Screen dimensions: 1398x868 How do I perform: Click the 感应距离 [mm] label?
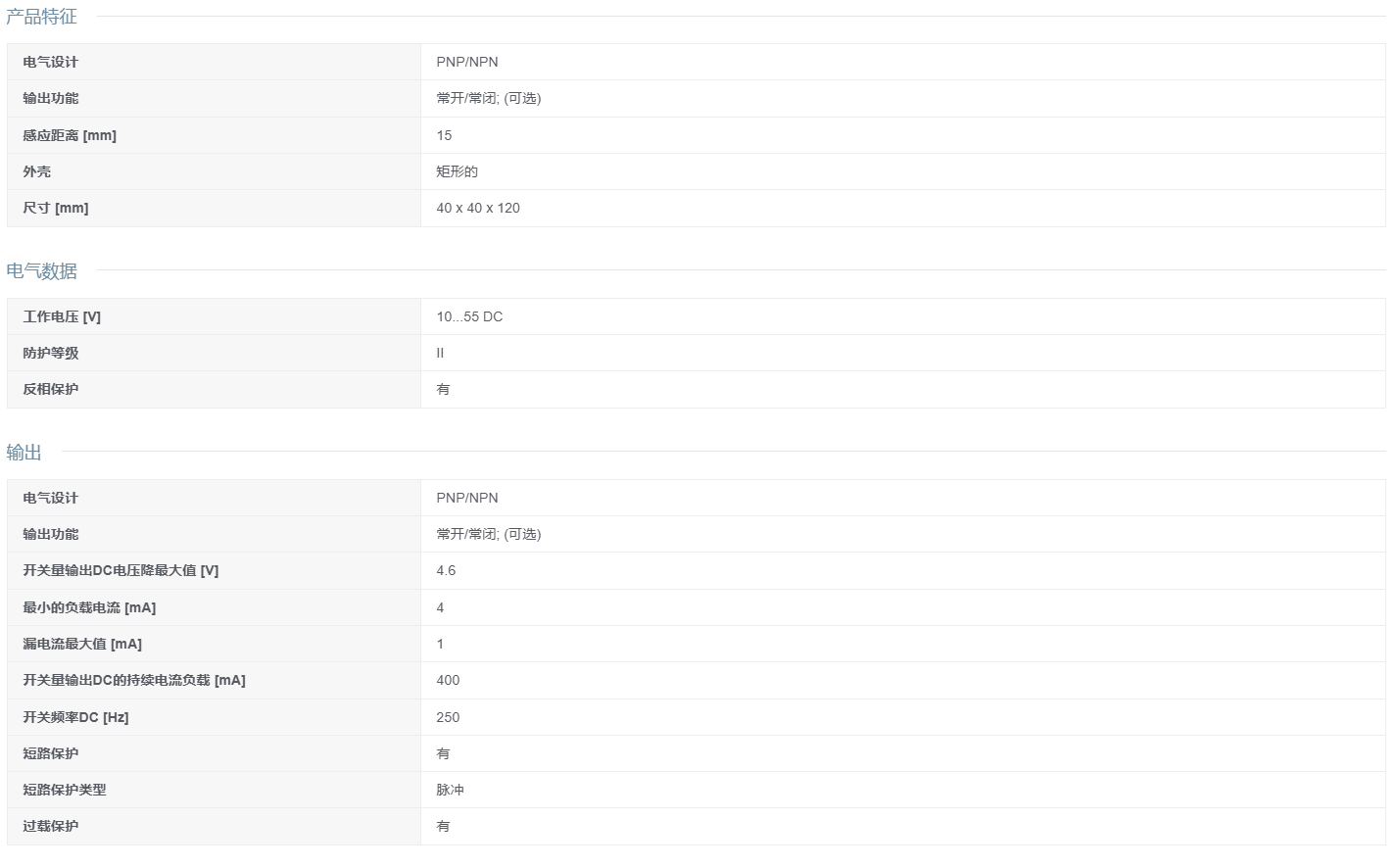[70, 135]
